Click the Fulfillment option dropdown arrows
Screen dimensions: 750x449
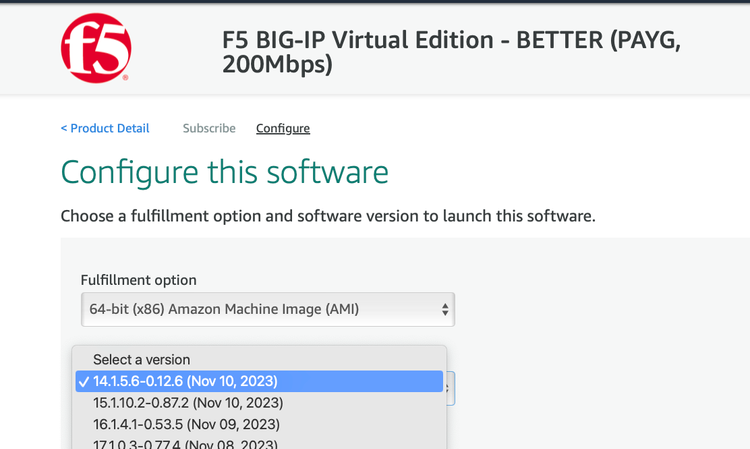coord(445,310)
